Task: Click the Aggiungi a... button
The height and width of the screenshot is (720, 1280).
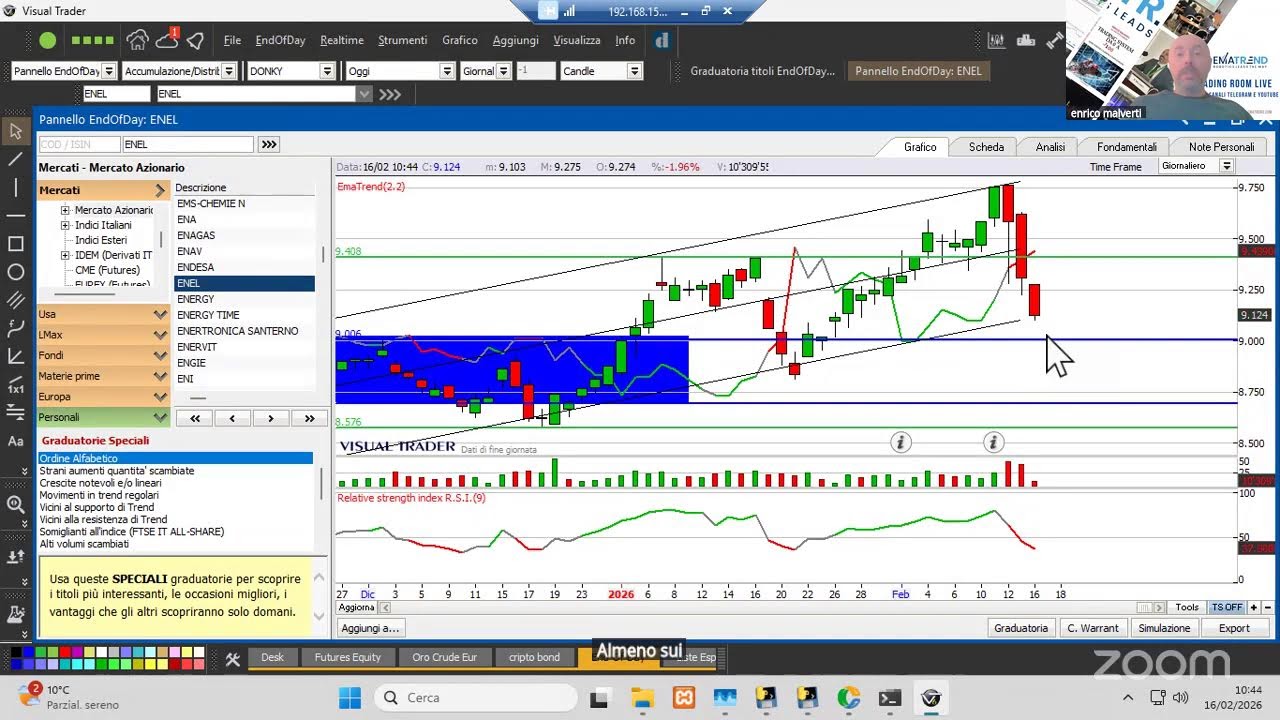Action: tap(370, 628)
